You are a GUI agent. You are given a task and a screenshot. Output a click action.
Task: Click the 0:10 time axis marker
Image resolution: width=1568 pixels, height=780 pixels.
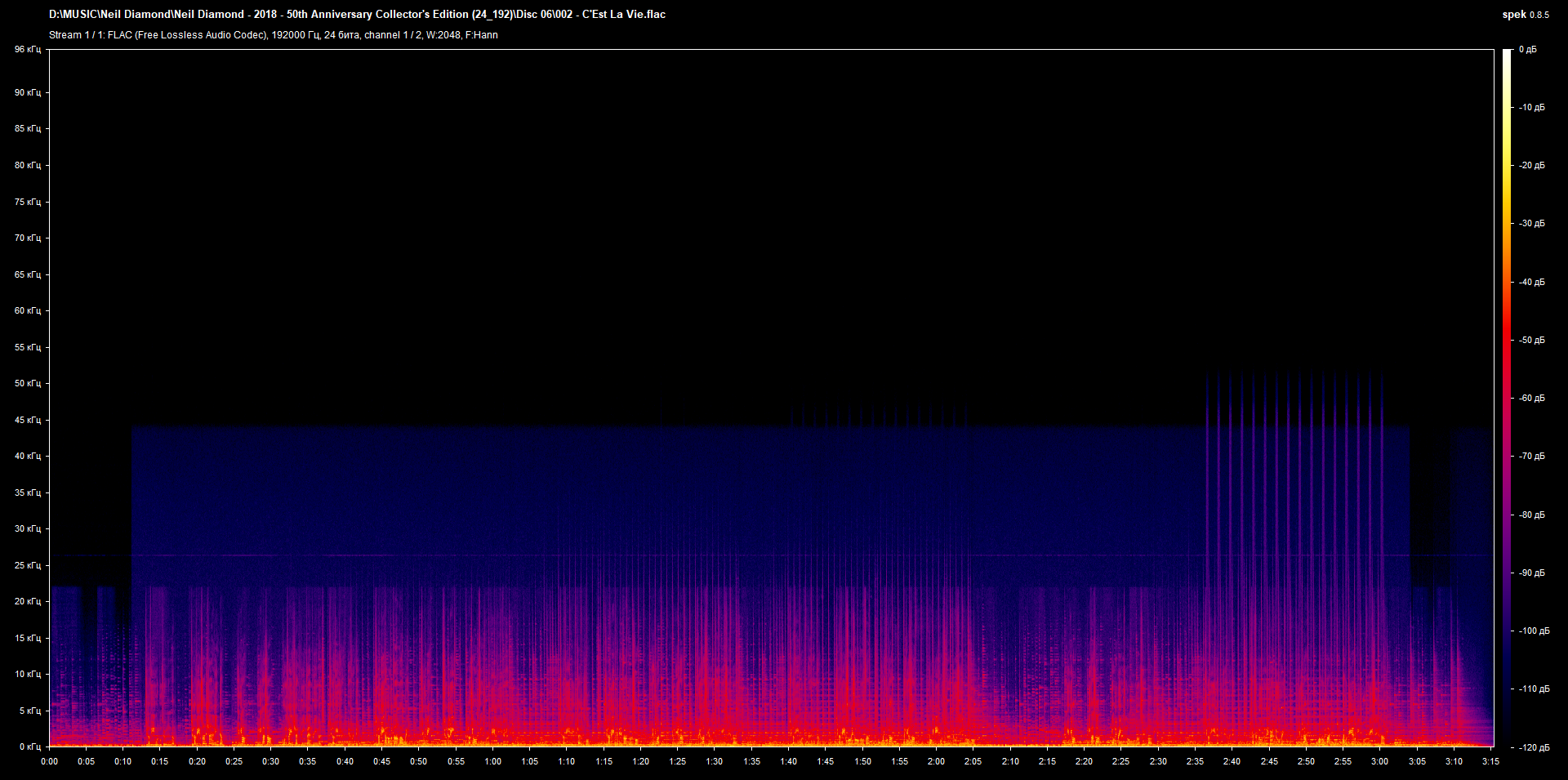pyautogui.click(x=122, y=761)
